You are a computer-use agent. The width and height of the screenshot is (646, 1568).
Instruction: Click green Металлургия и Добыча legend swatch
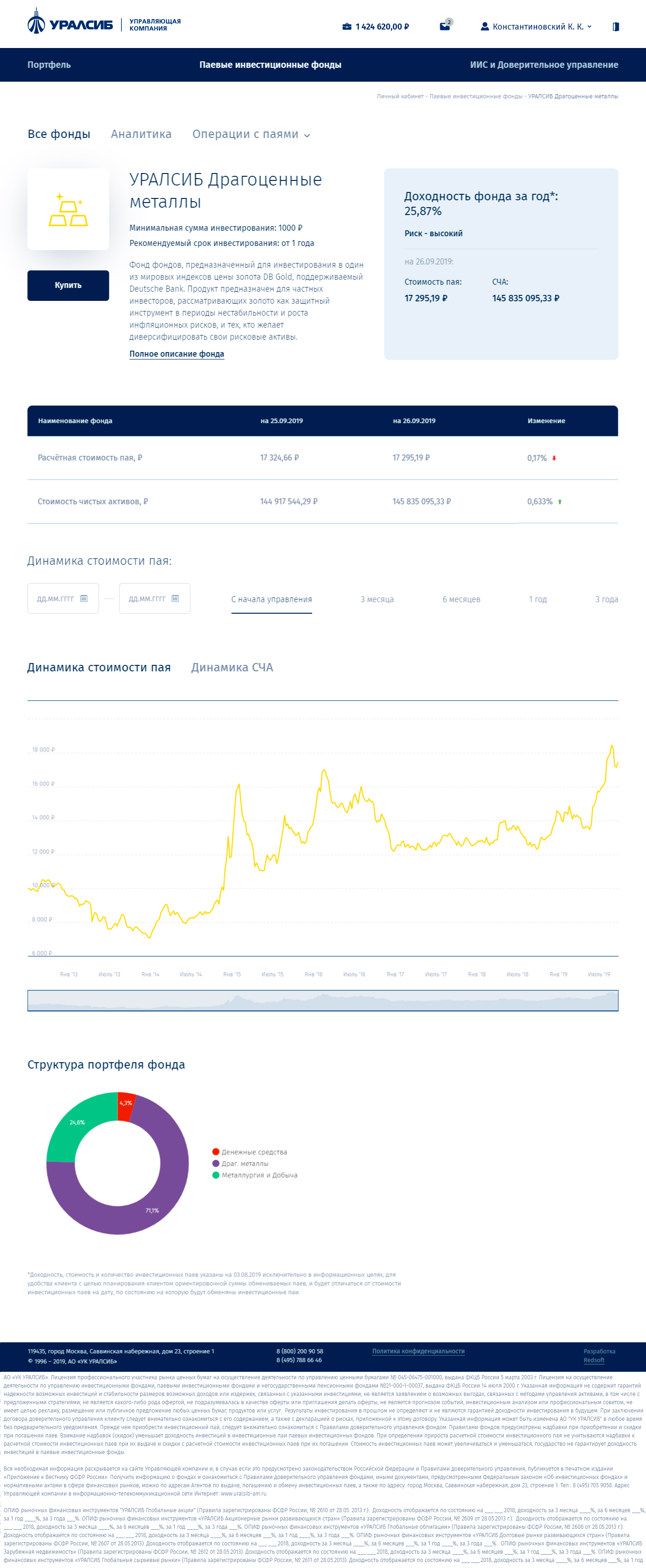pos(215,1175)
